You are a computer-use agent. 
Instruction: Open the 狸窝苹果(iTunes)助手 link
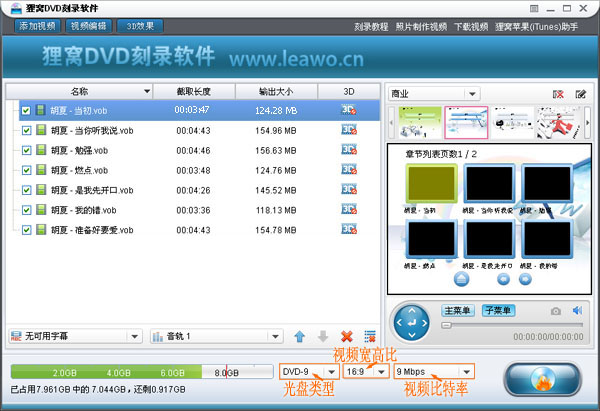pyautogui.click(x=536, y=27)
